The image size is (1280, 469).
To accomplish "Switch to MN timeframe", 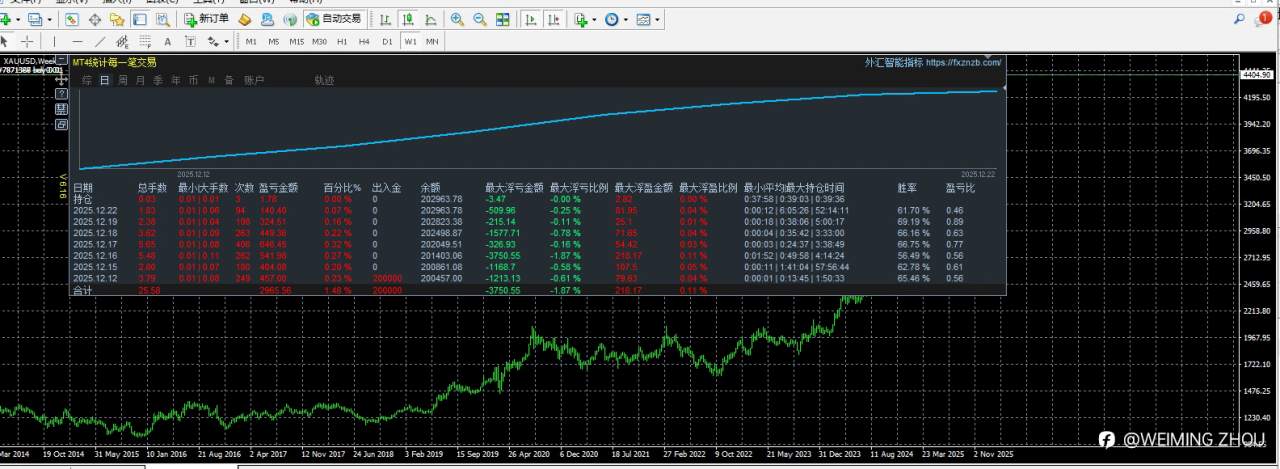I will pyautogui.click(x=432, y=41).
